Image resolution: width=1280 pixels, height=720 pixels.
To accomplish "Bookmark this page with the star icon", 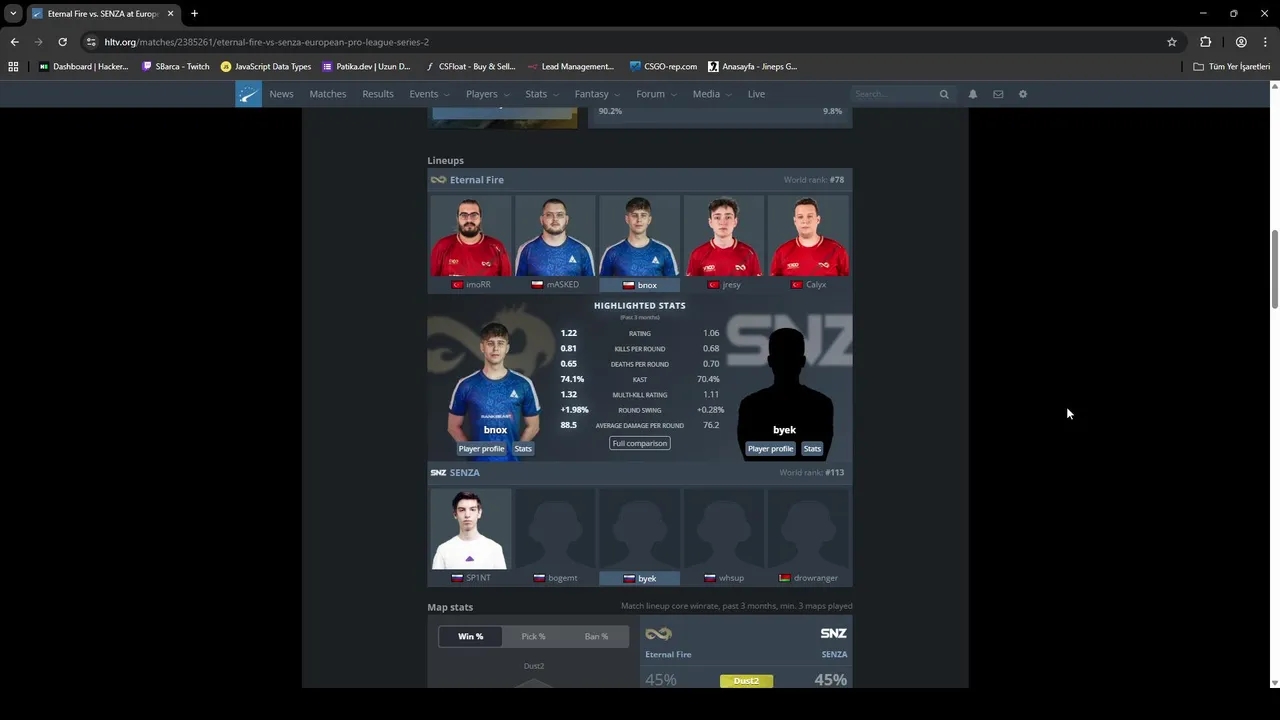I will 1172,42.
